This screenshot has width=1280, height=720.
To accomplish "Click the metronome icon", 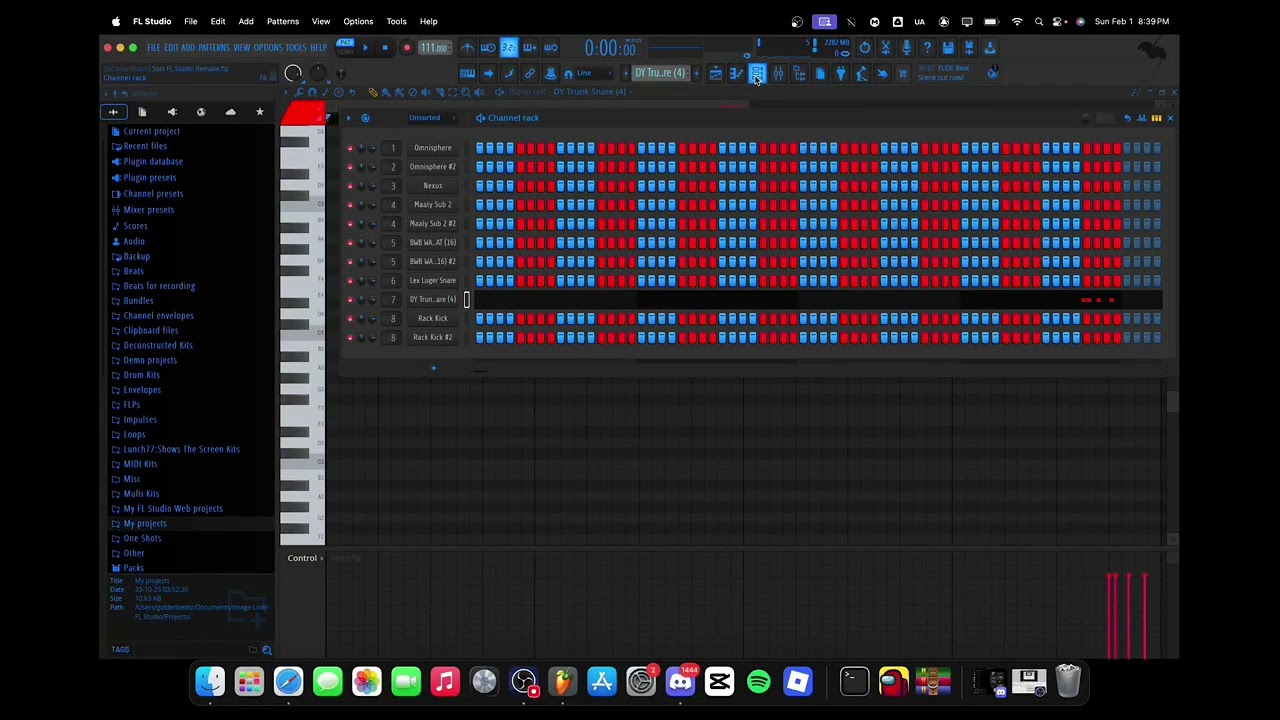I will [x=467, y=47].
